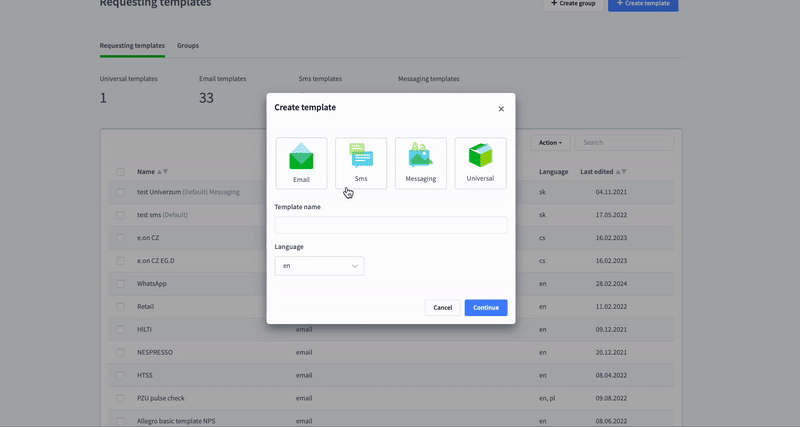800x427 pixels.
Task: Click the Sms templates label
Action: (x=320, y=79)
